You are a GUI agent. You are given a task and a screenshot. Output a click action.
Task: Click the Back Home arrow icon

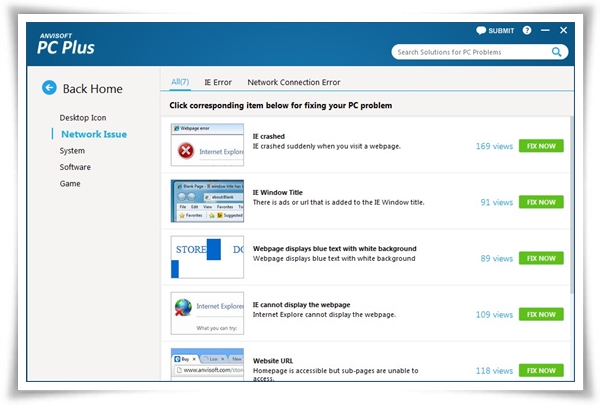tap(49, 88)
